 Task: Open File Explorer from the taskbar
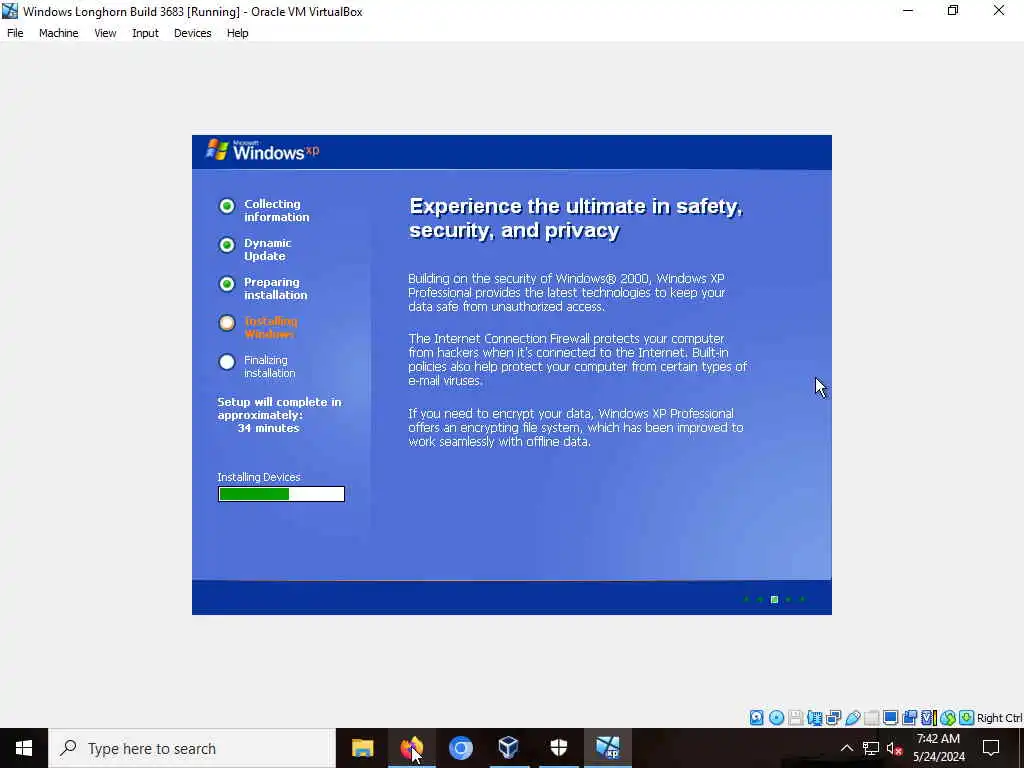pyautogui.click(x=362, y=748)
